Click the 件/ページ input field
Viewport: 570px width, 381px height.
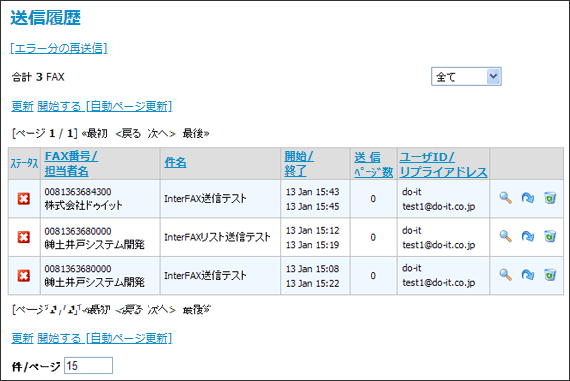tap(88, 365)
